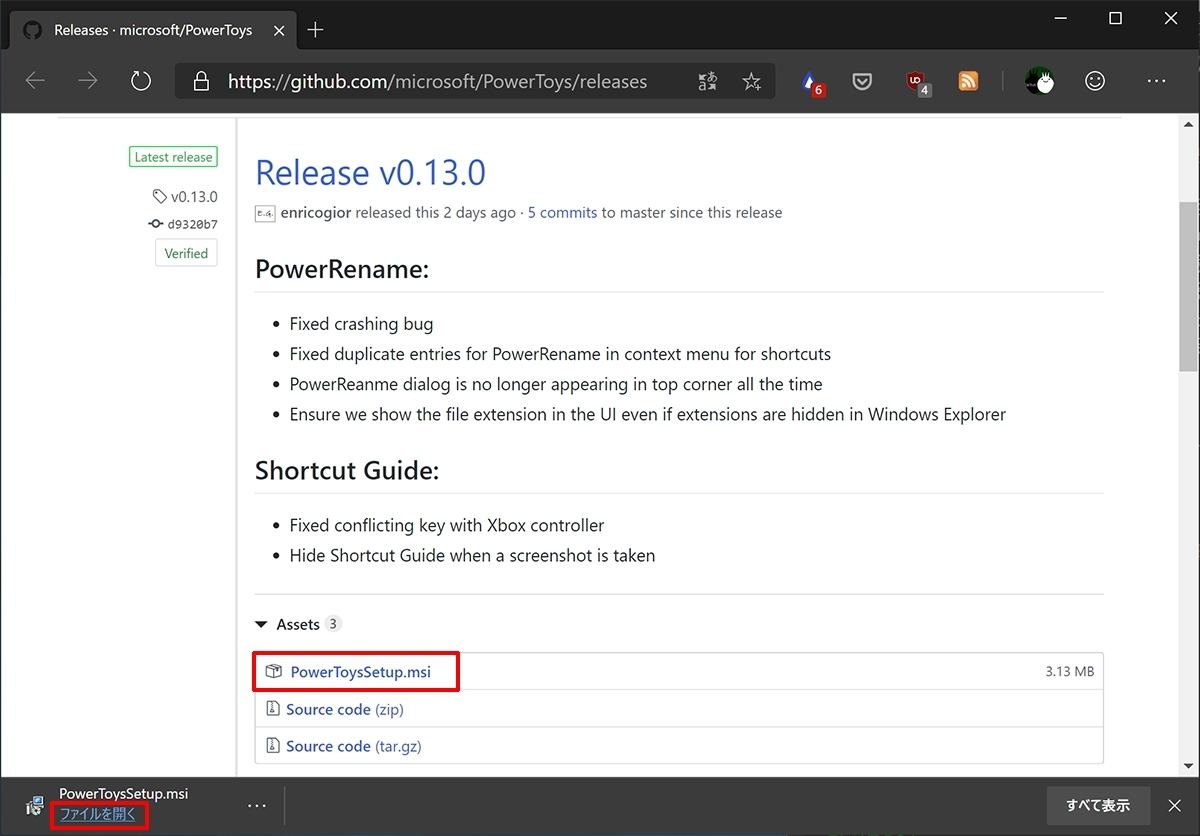The height and width of the screenshot is (836, 1200).
Task: Open the blue extension with badge 6
Action: point(813,82)
